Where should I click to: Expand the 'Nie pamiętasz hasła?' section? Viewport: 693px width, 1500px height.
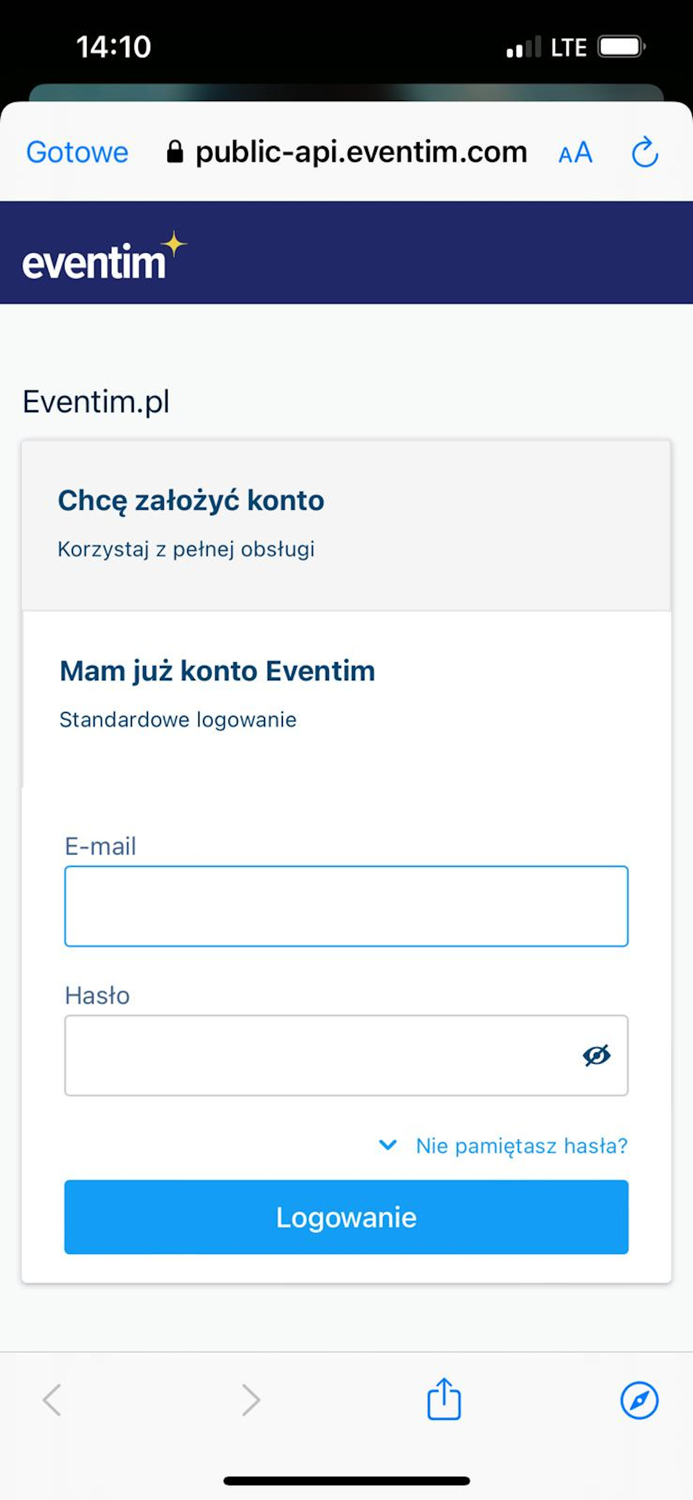coord(519,1146)
